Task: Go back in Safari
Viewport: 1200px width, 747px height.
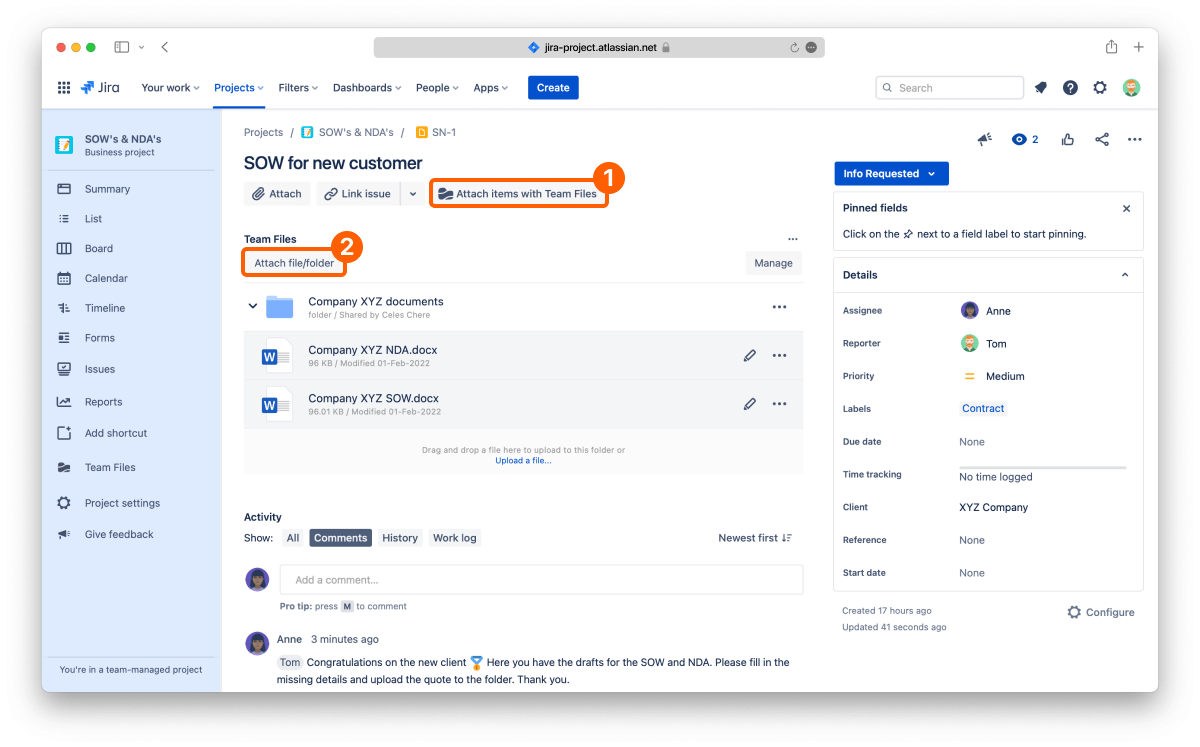Action: tap(165, 47)
